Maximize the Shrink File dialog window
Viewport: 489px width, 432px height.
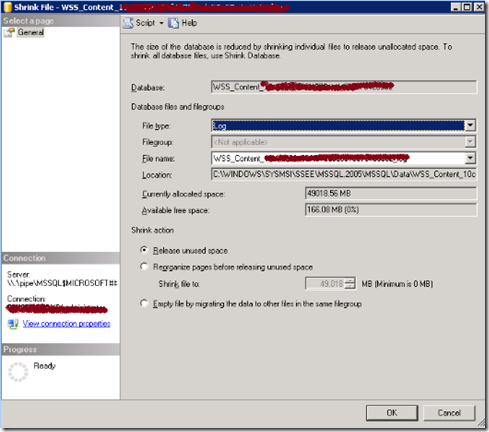point(467,7)
